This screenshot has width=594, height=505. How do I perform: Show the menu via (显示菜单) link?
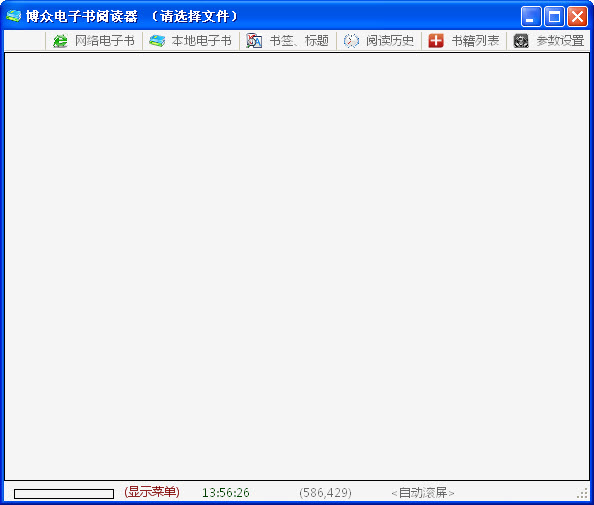pyautogui.click(x=152, y=492)
